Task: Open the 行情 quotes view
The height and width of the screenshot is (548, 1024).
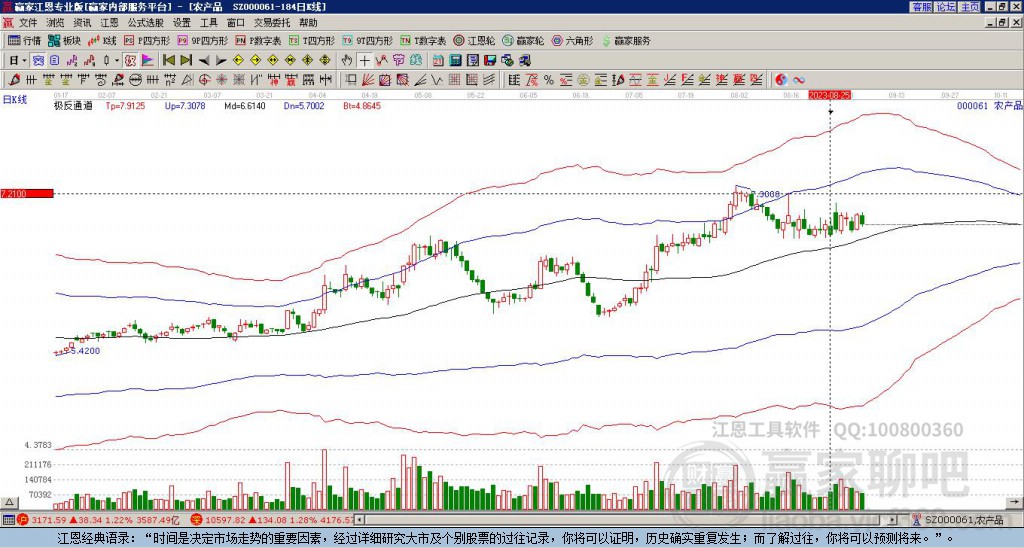Action: pos(24,40)
